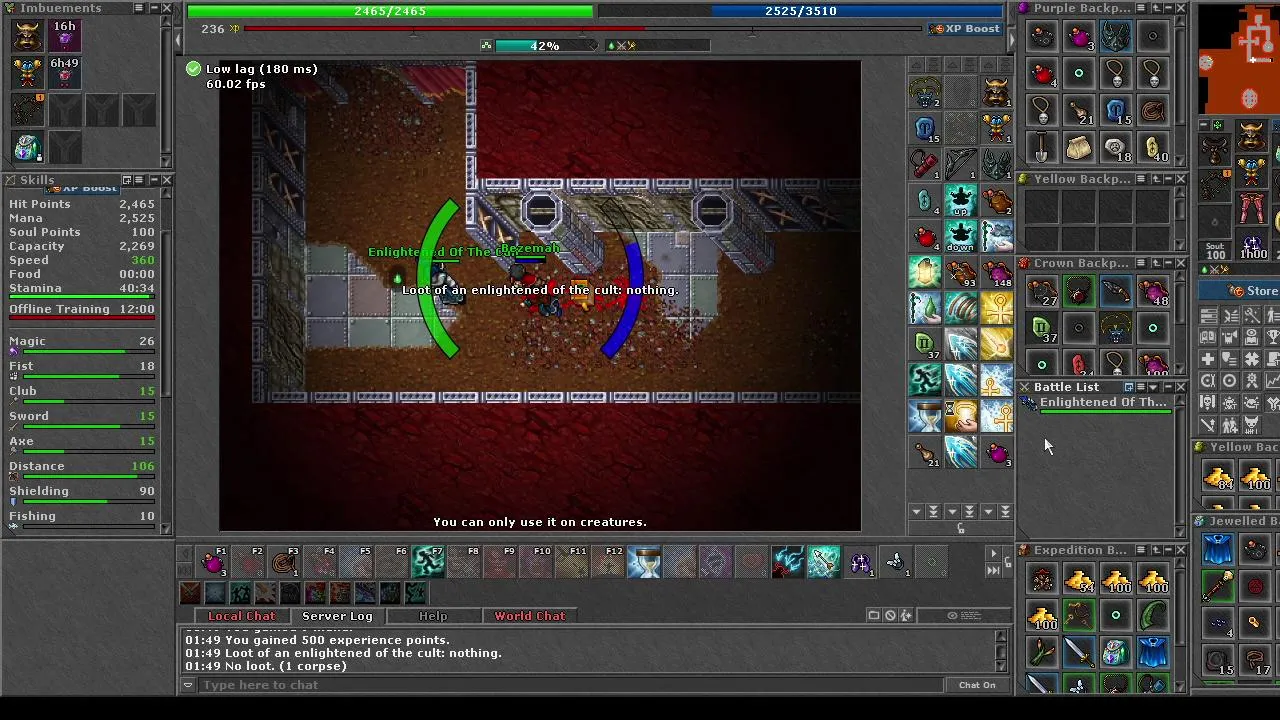Open a new chat channel button
Viewport: 1280px width, 720px height.
click(874, 616)
